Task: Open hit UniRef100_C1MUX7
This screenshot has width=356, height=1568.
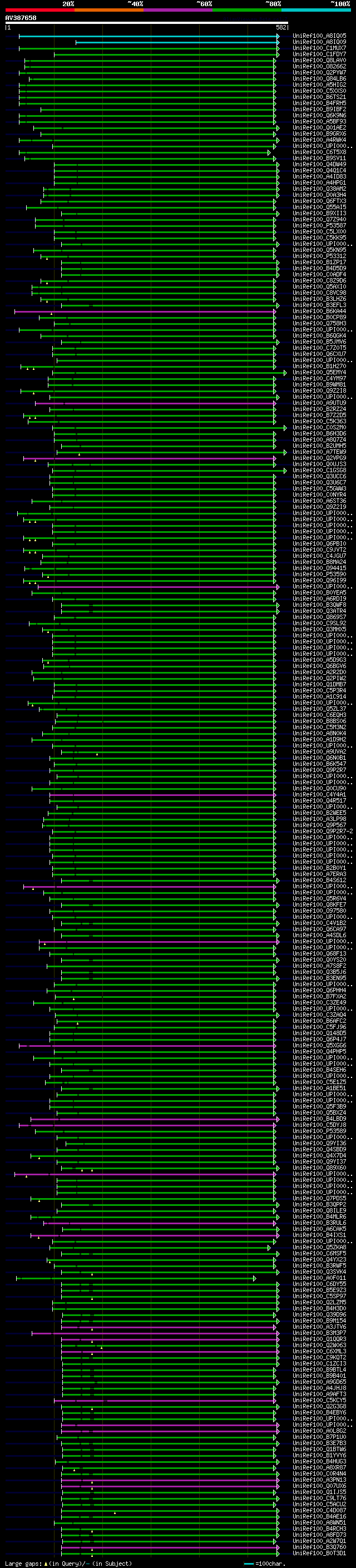Action: [x=319, y=48]
